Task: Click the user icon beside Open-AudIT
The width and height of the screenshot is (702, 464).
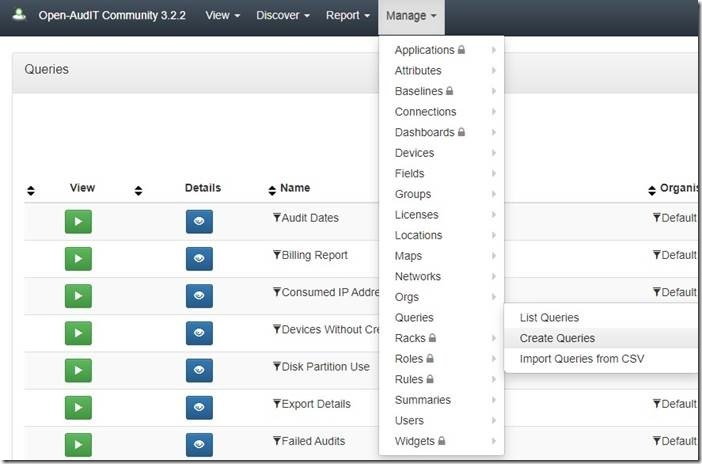Action: coord(19,15)
